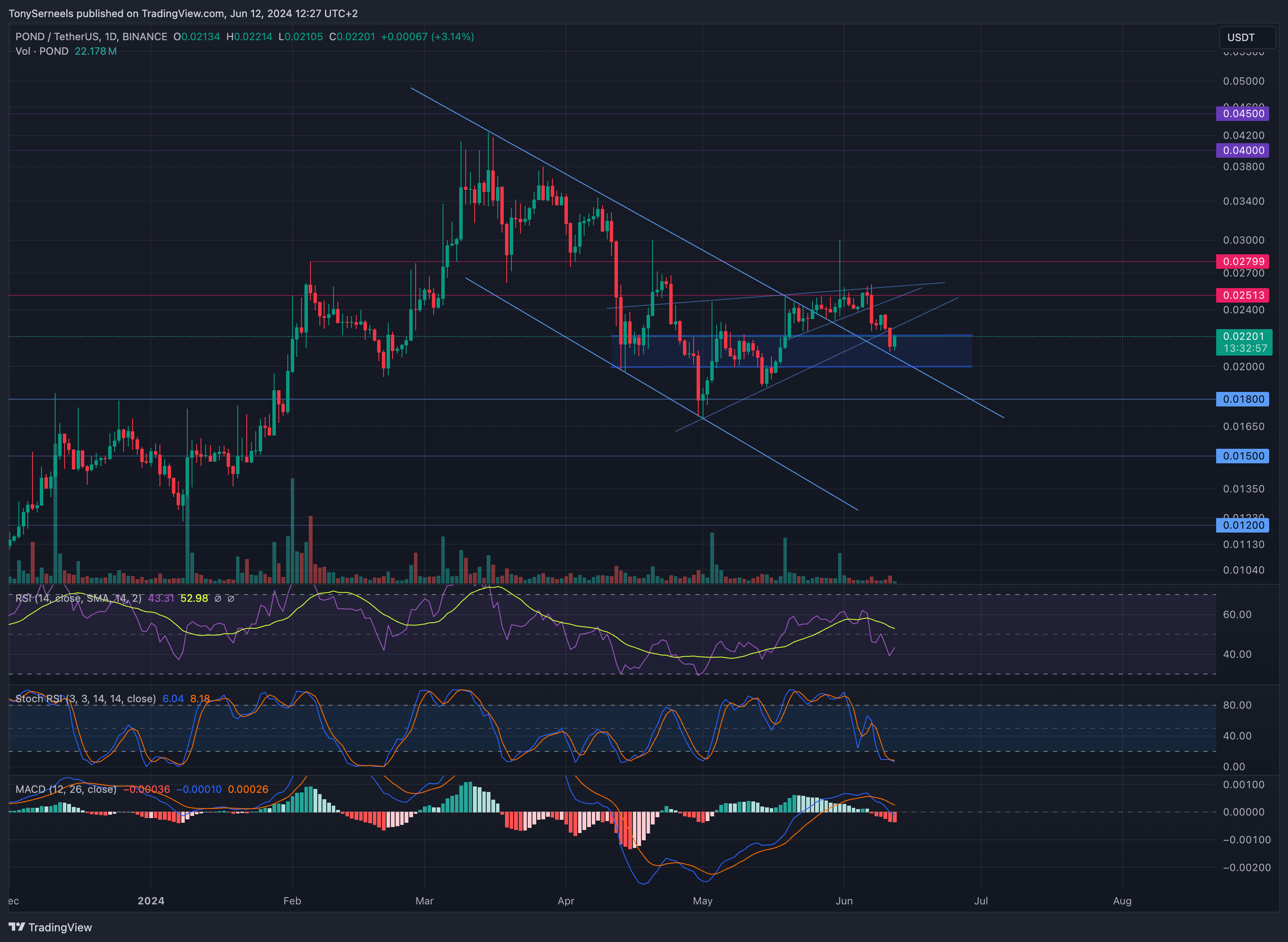1288x942 pixels.
Task: Click the Stoch RSI axis 80.00 label
Action: pos(1237,705)
